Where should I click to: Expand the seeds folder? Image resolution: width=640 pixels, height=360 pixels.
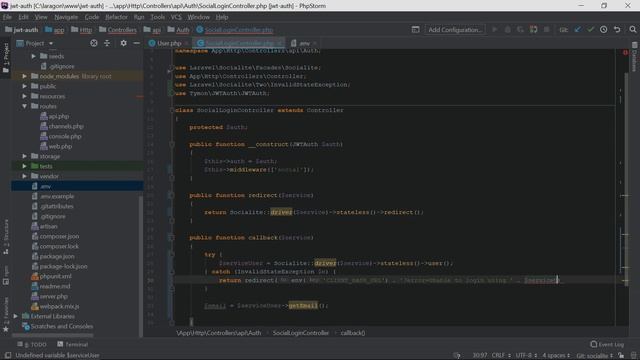(34, 56)
